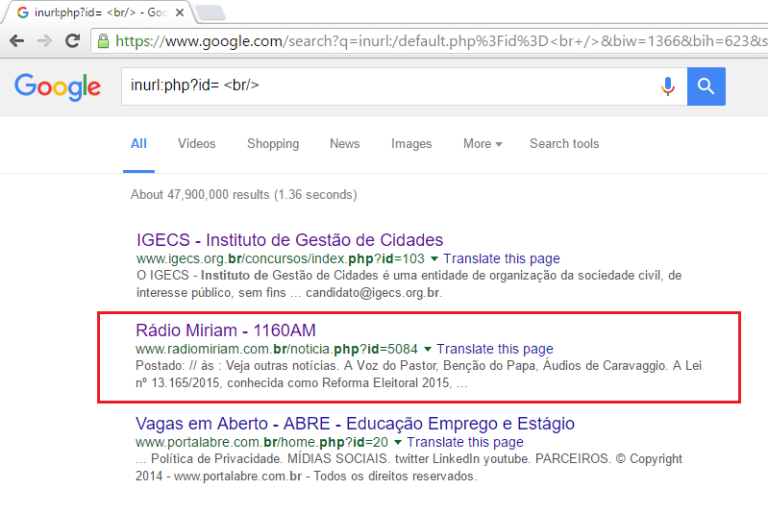Switch to the Images tab
Image resolution: width=768 pixels, height=514 pixels.
[x=411, y=144]
